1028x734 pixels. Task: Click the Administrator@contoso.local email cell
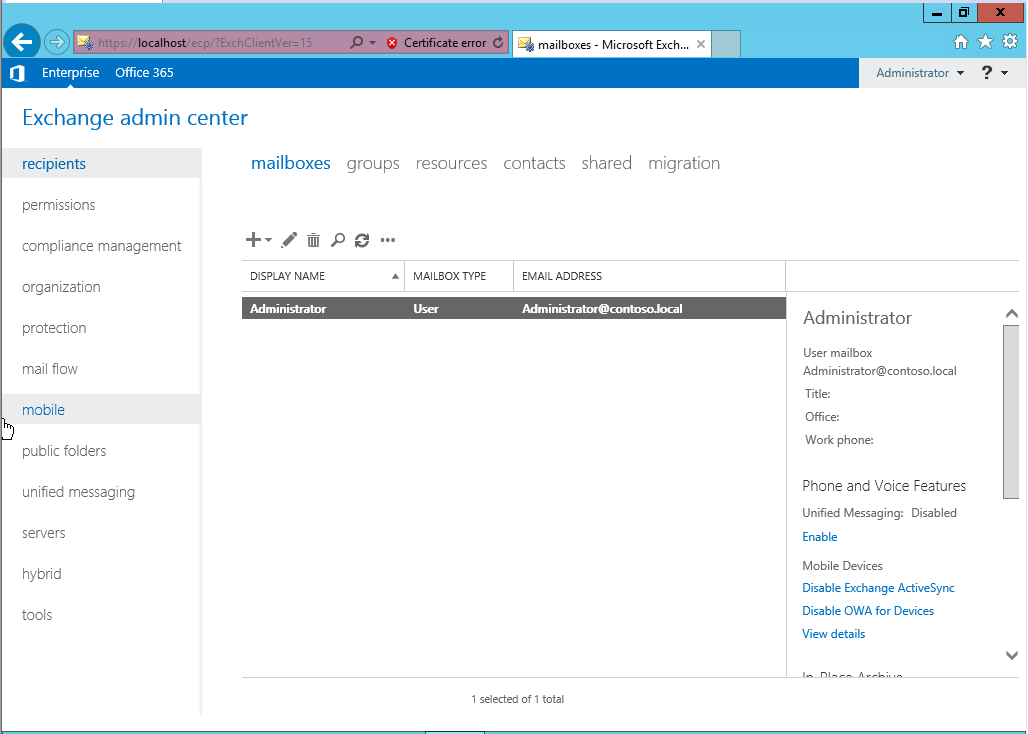click(x=602, y=309)
